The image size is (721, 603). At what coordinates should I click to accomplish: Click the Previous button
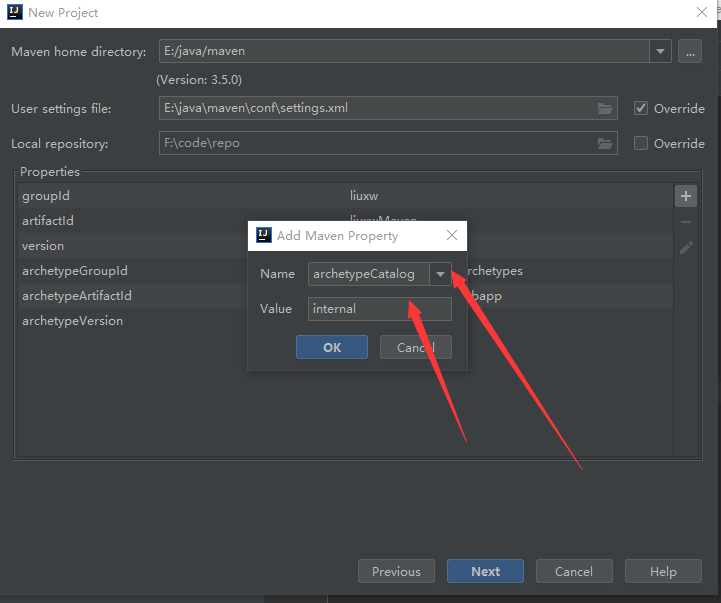point(396,571)
